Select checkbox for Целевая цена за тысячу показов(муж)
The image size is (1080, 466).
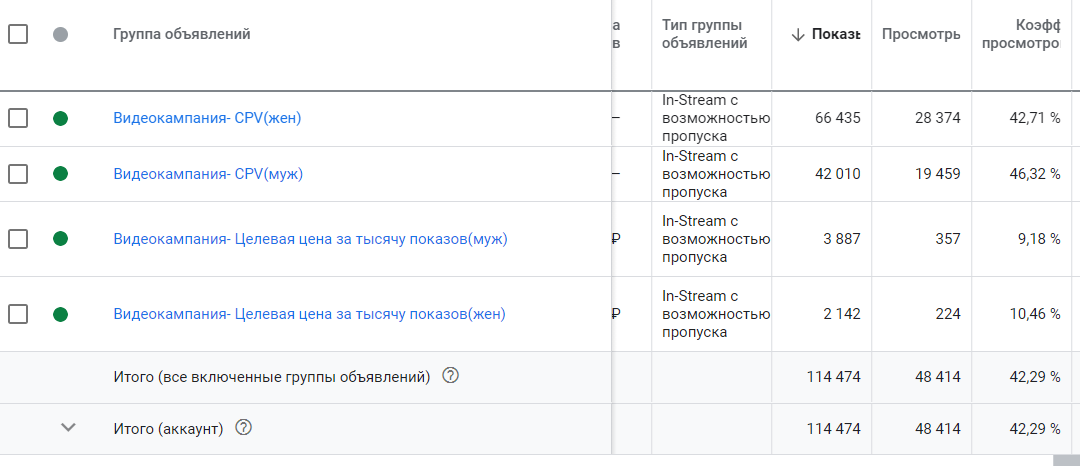coord(18,239)
